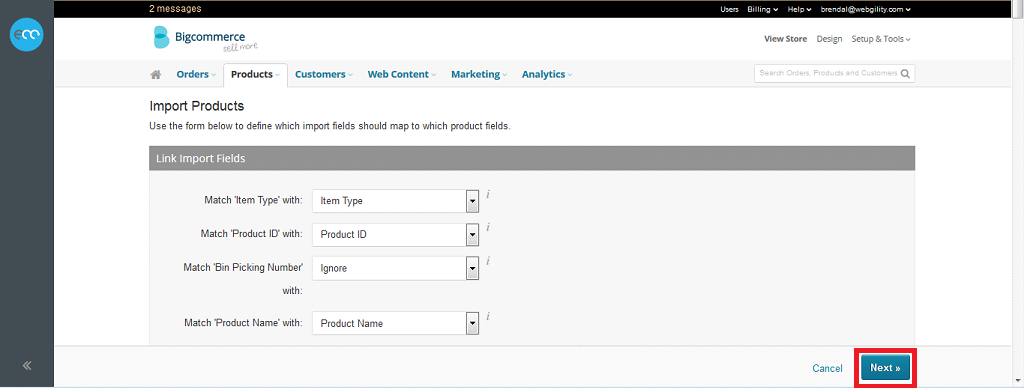This screenshot has width=1024, height=388.
Task: Open the Bin Picking Number Ignore dropdown
Action: pos(396,268)
